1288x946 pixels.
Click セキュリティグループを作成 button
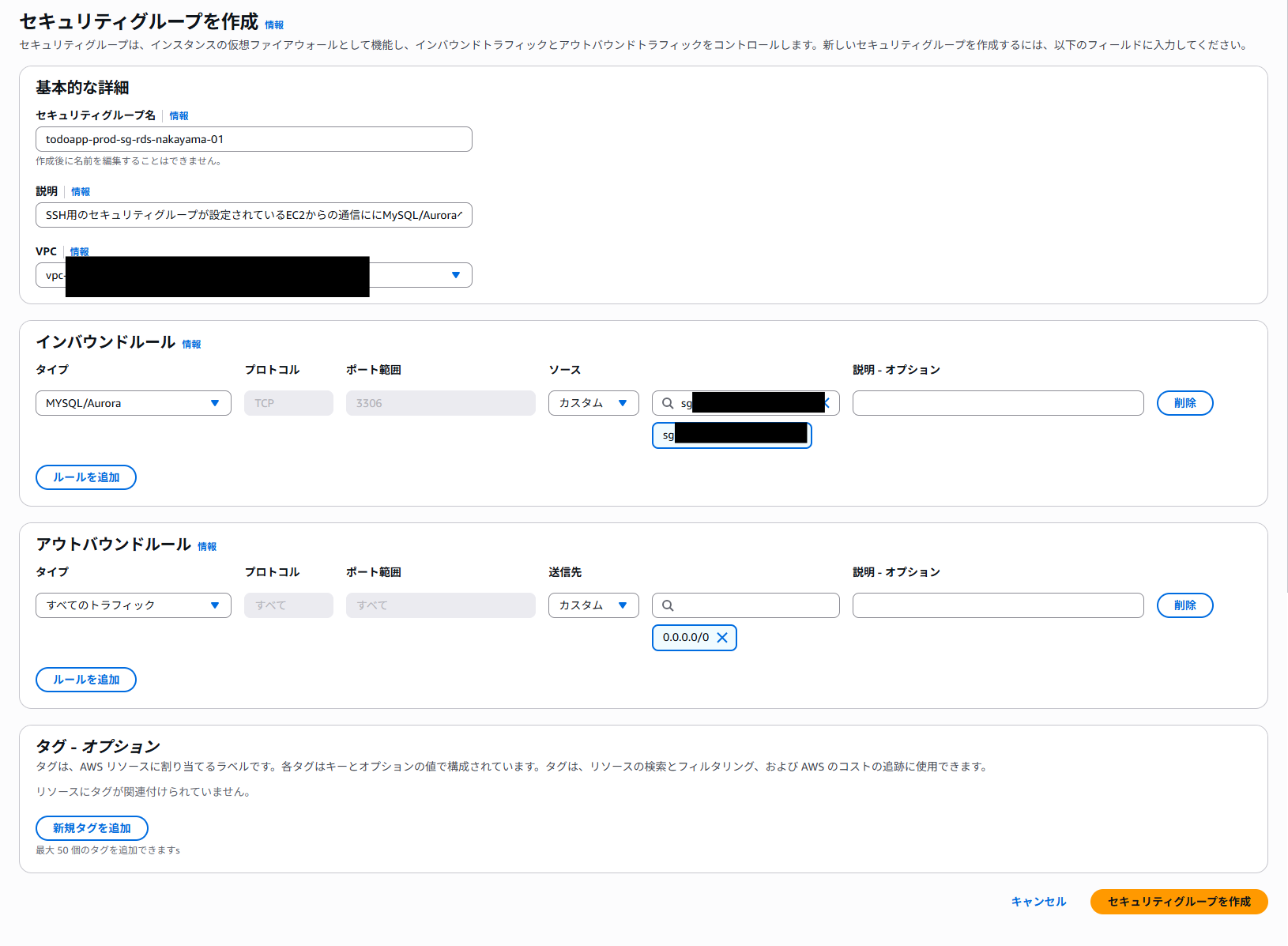coord(1179,902)
